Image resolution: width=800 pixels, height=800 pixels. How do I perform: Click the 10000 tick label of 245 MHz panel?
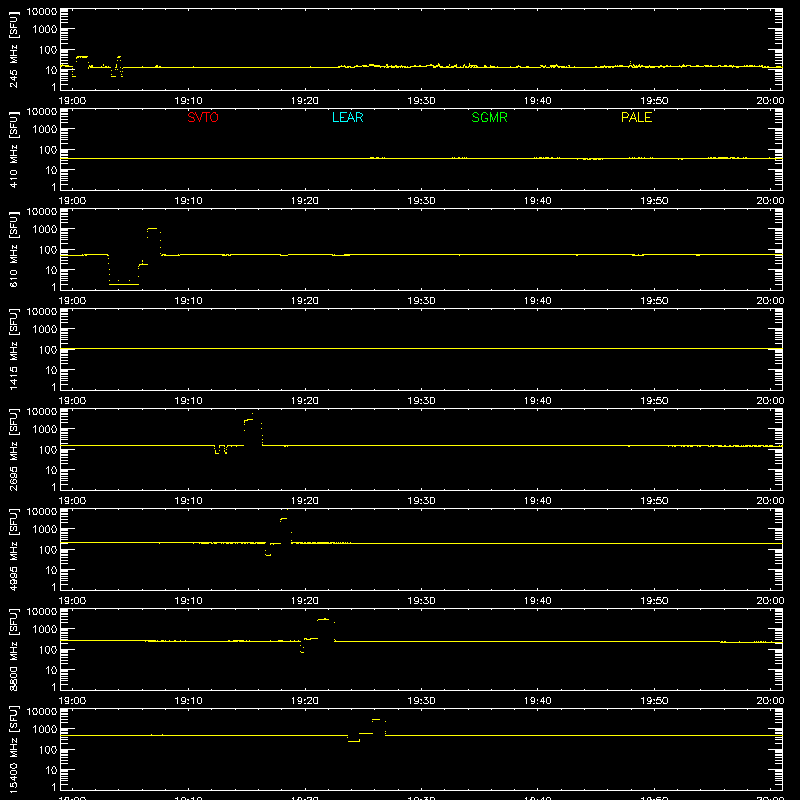pyautogui.click(x=42, y=12)
